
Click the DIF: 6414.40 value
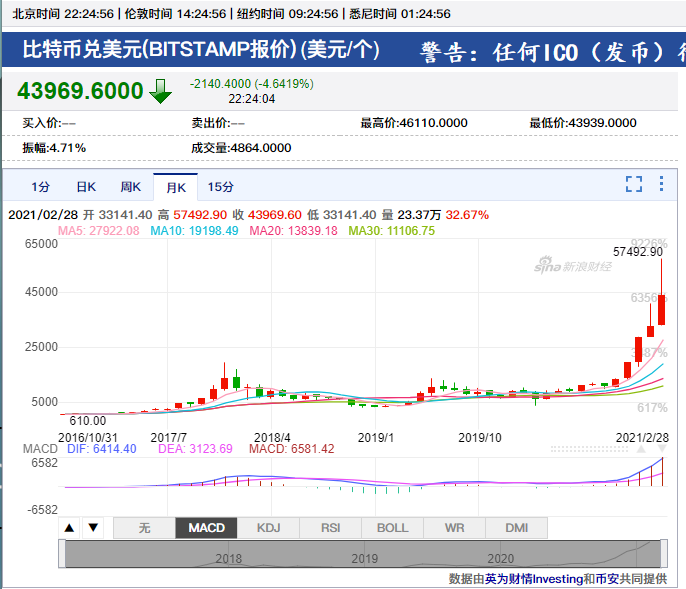[x=102, y=449]
